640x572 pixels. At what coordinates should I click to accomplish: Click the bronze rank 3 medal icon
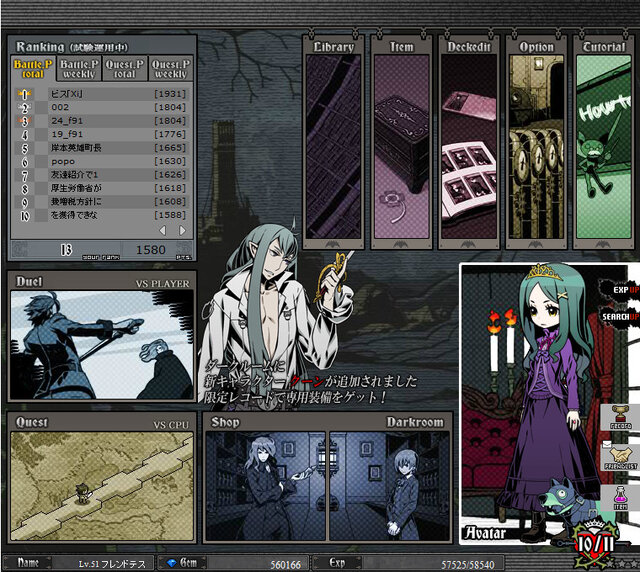[x=24, y=121]
